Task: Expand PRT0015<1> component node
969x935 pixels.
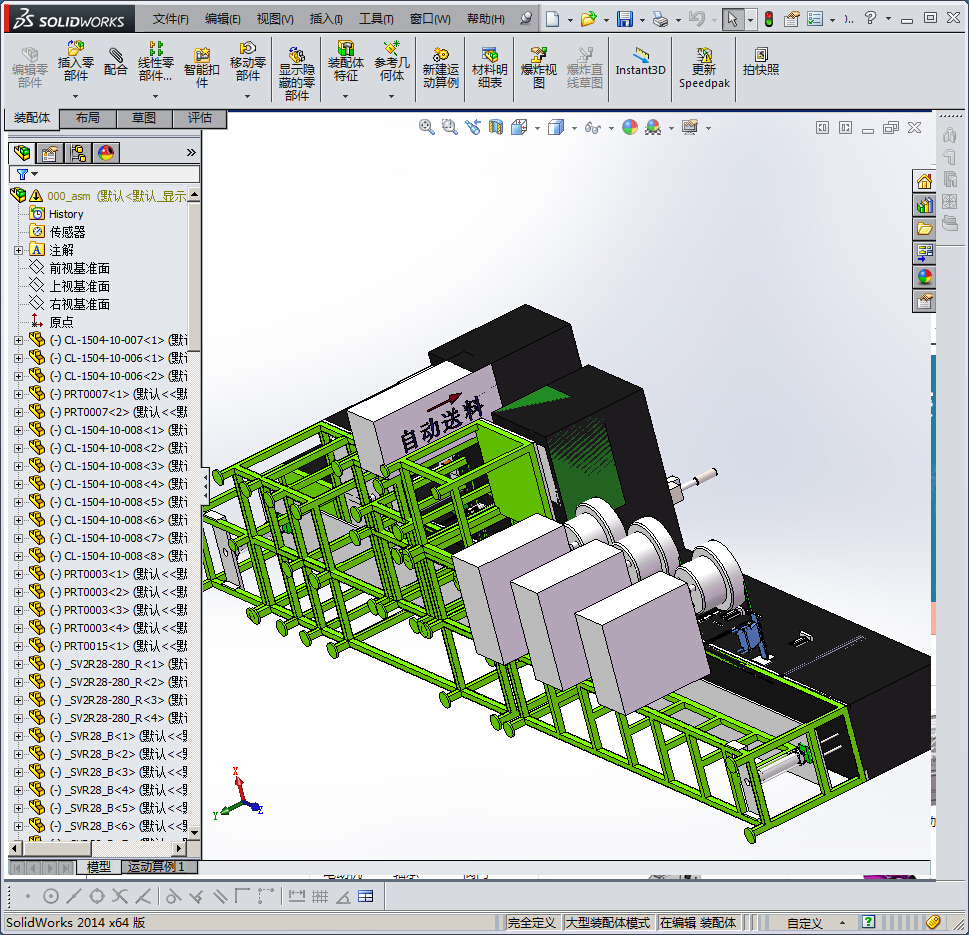Action: click(19, 646)
